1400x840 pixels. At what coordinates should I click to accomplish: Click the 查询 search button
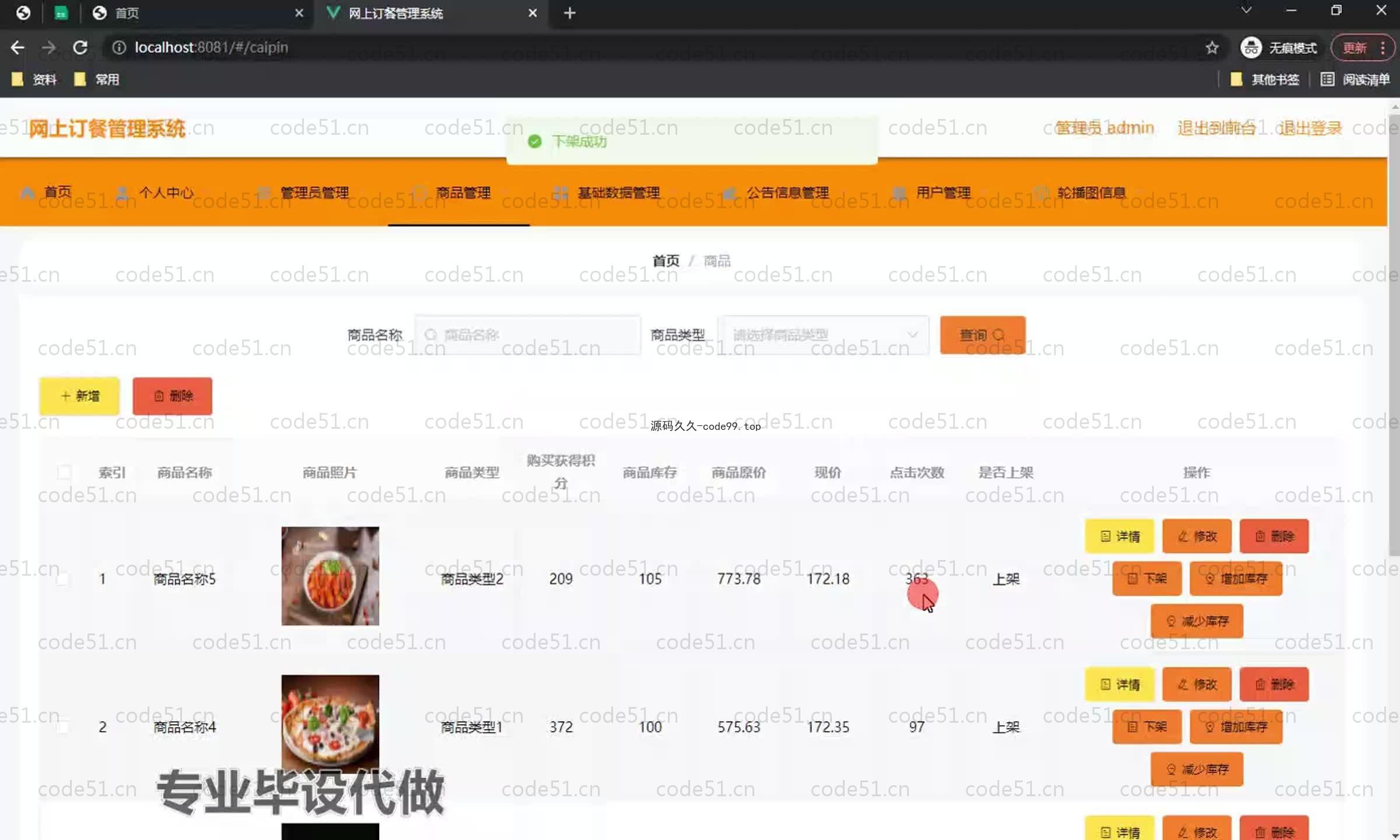pos(982,335)
